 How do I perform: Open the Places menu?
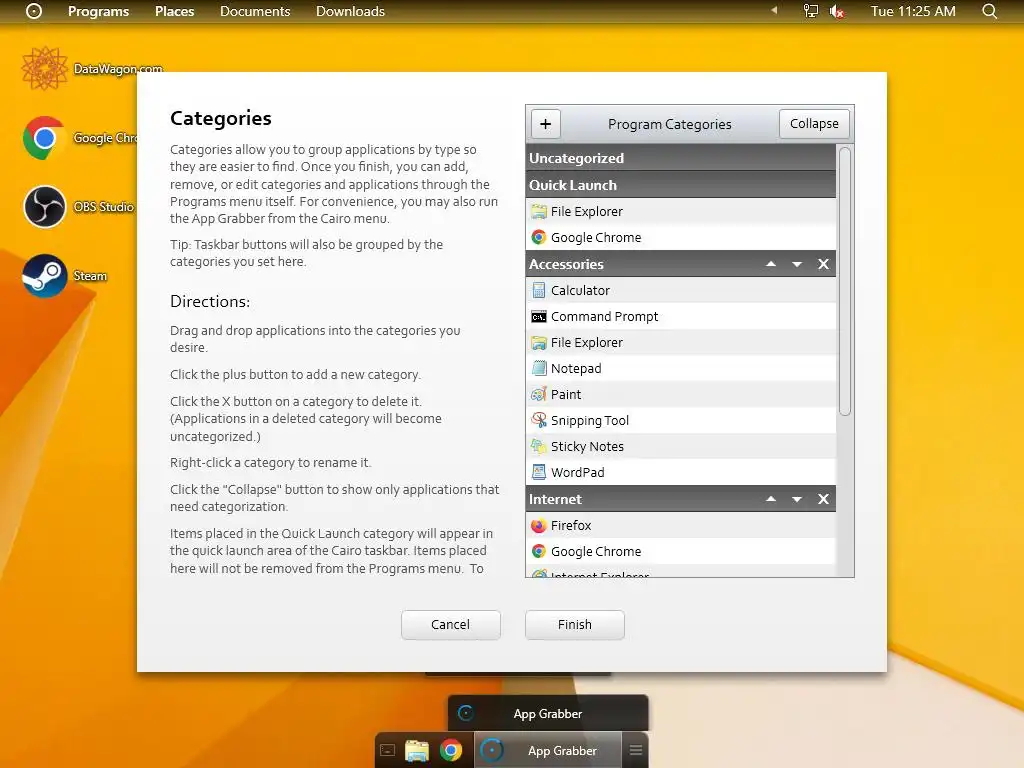click(174, 11)
